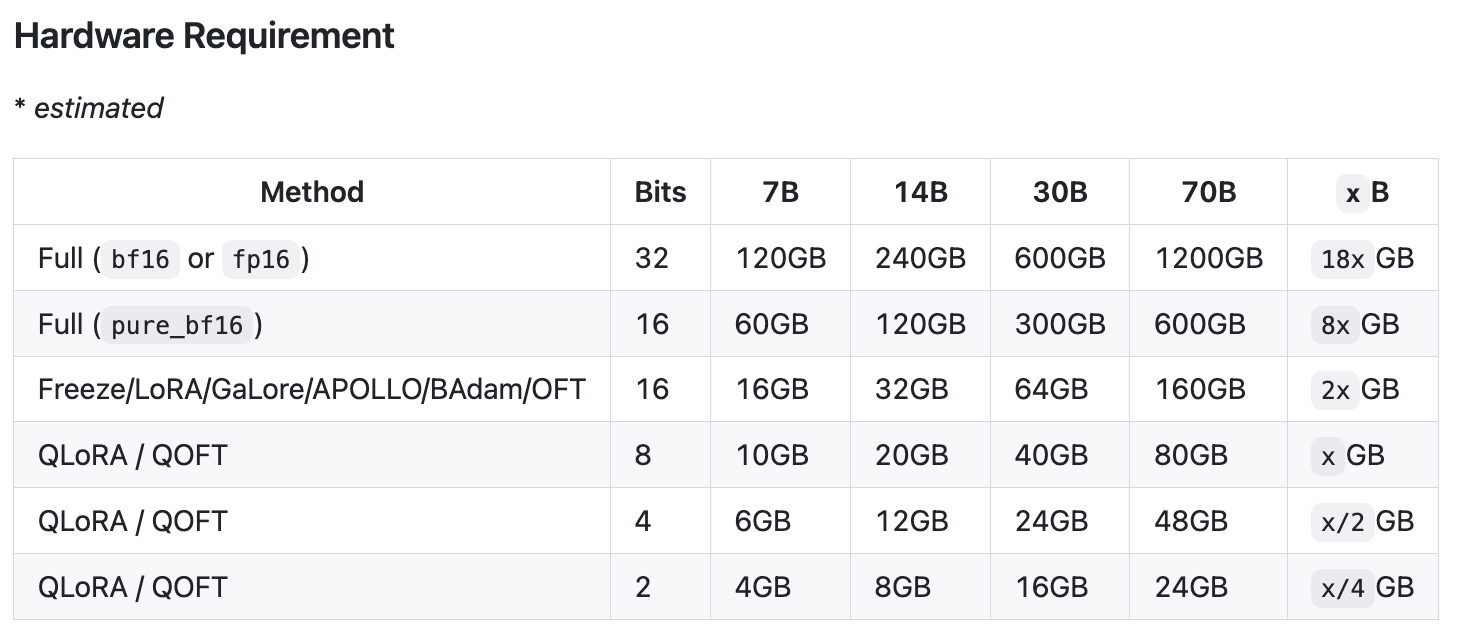Click the x/2 GB cell

pos(1366,521)
